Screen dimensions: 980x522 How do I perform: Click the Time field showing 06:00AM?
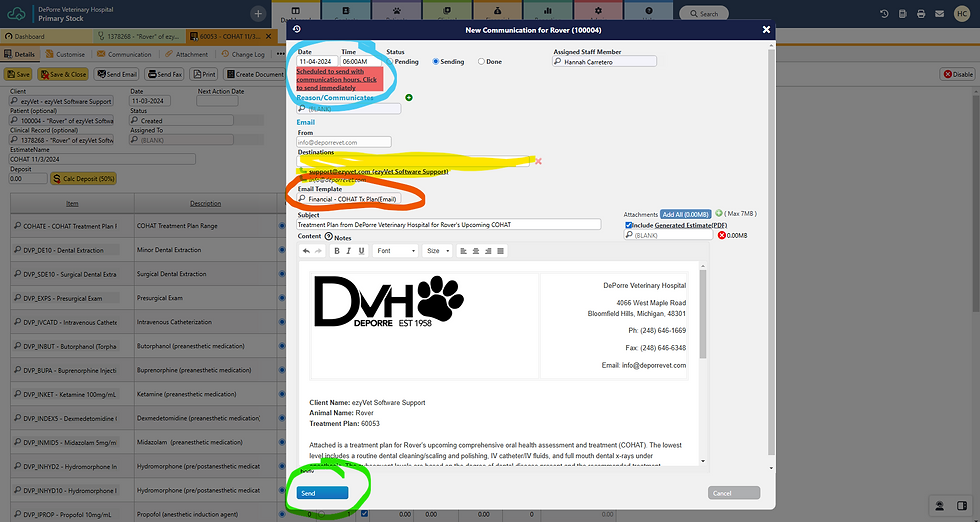coord(361,61)
